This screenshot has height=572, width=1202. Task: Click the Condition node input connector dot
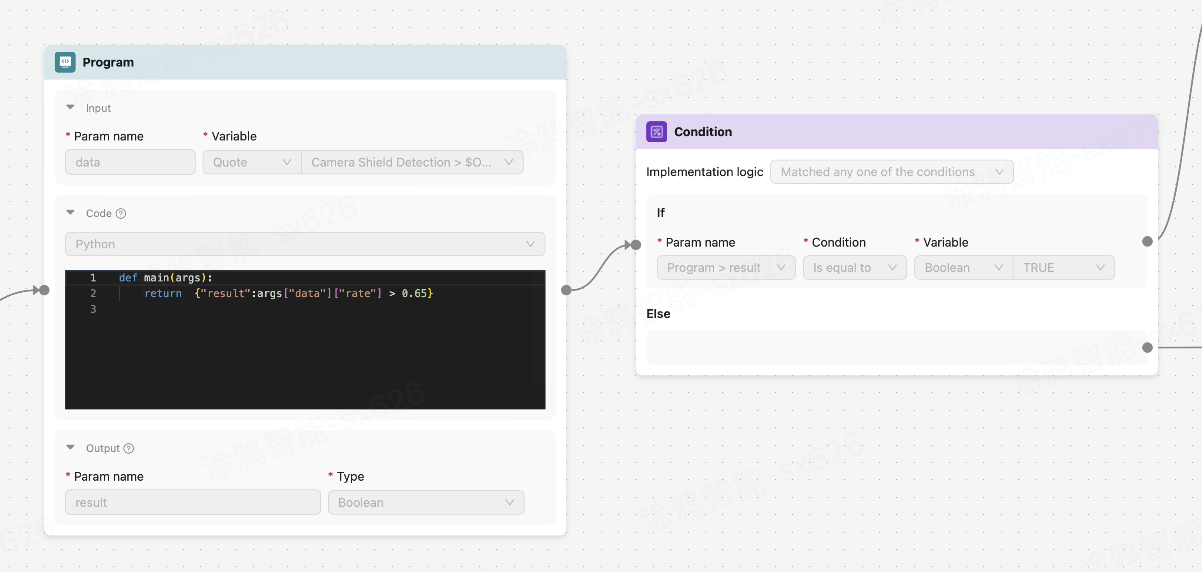636,244
